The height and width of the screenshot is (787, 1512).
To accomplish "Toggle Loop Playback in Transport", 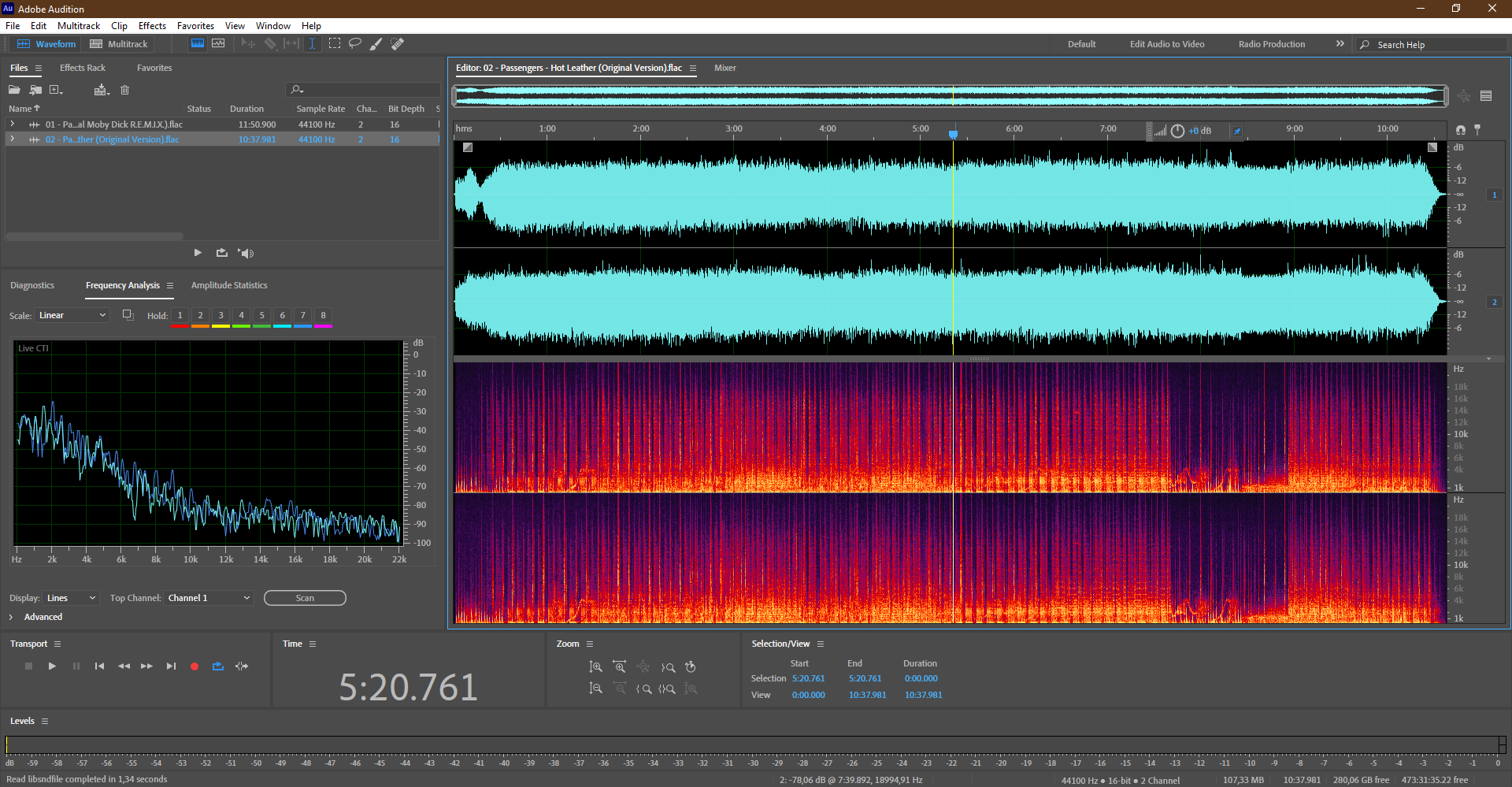I will tap(218, 666).
